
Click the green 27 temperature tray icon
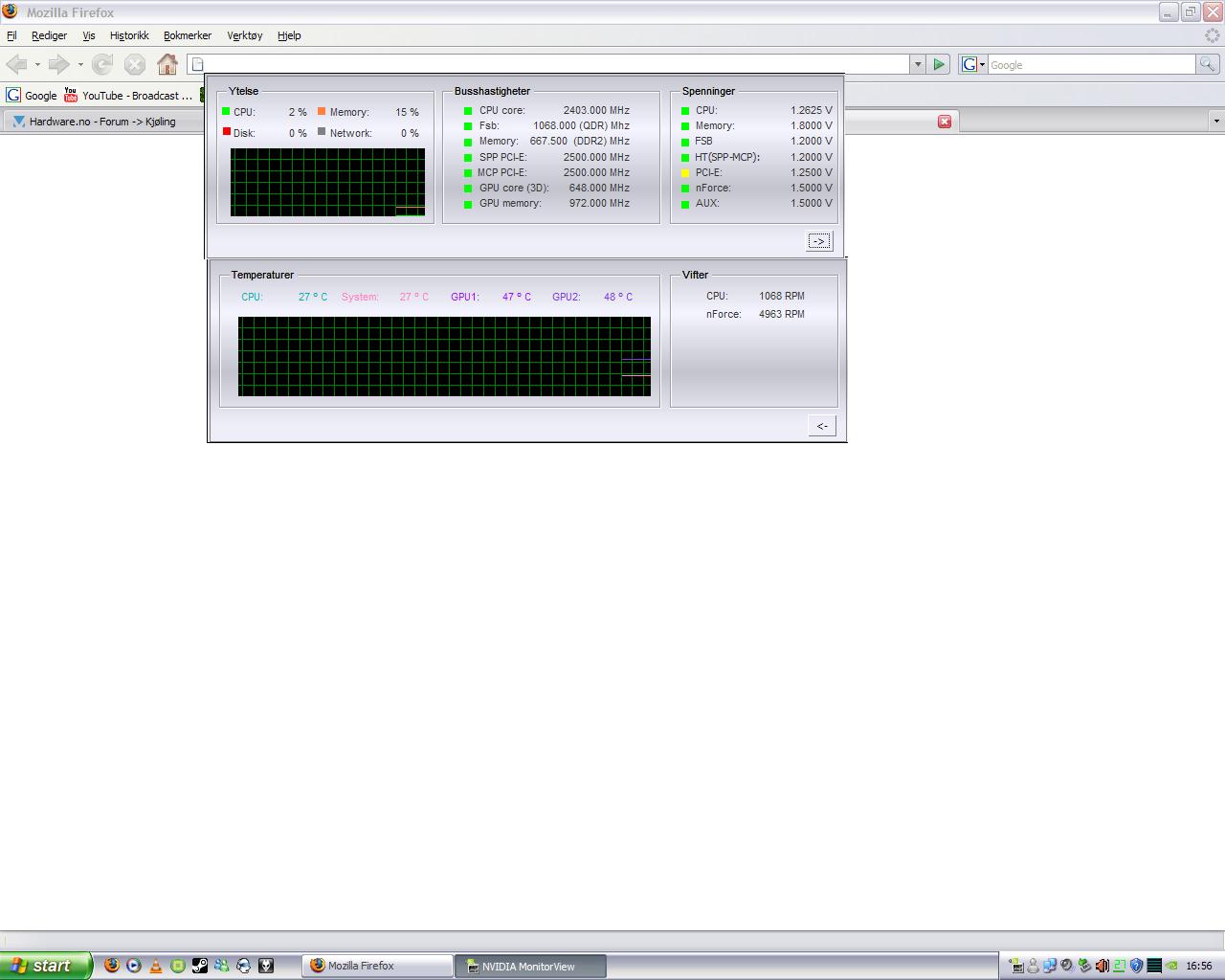click(1119, 966)
